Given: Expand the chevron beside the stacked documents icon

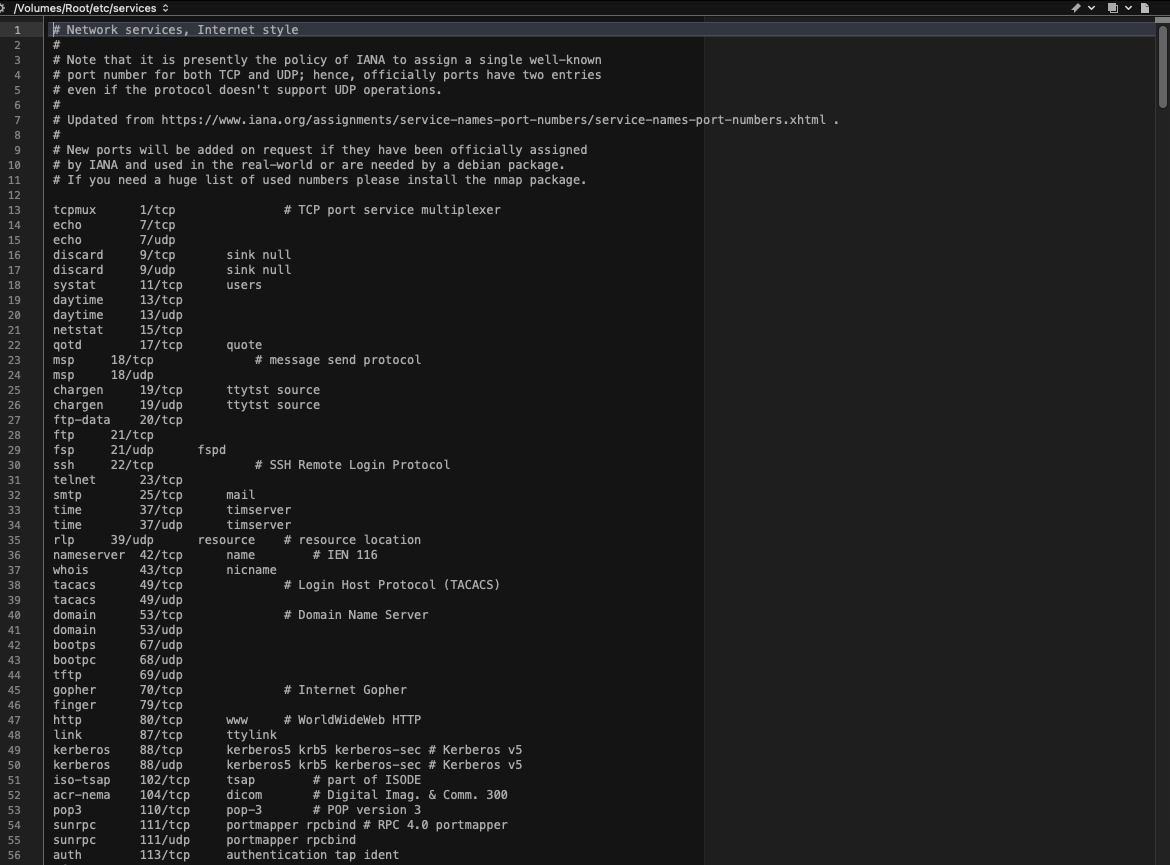Looking at the screenshot, I should [1128, 8].
